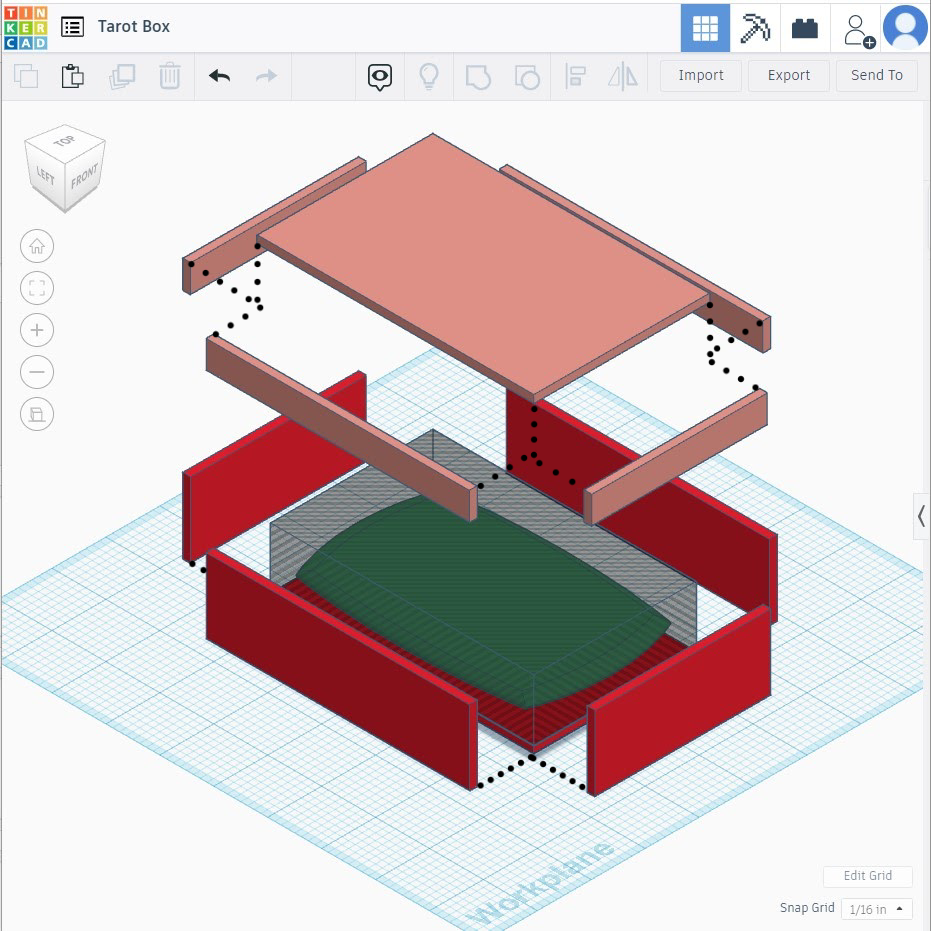Viewport: 931px width, 931px height.
Task: Toggle Show all lightbulb icon
Action: (x=429, y=77)
